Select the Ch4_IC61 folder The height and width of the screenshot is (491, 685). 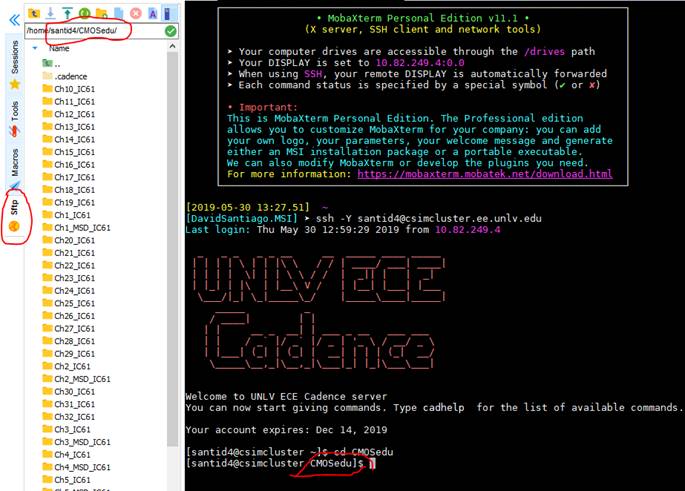point(66,455)
